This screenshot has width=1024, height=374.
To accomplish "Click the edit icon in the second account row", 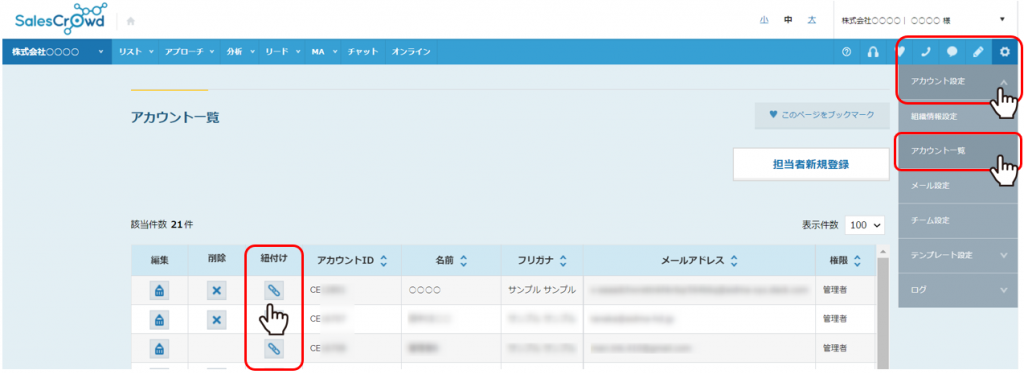I will [159, 319].
